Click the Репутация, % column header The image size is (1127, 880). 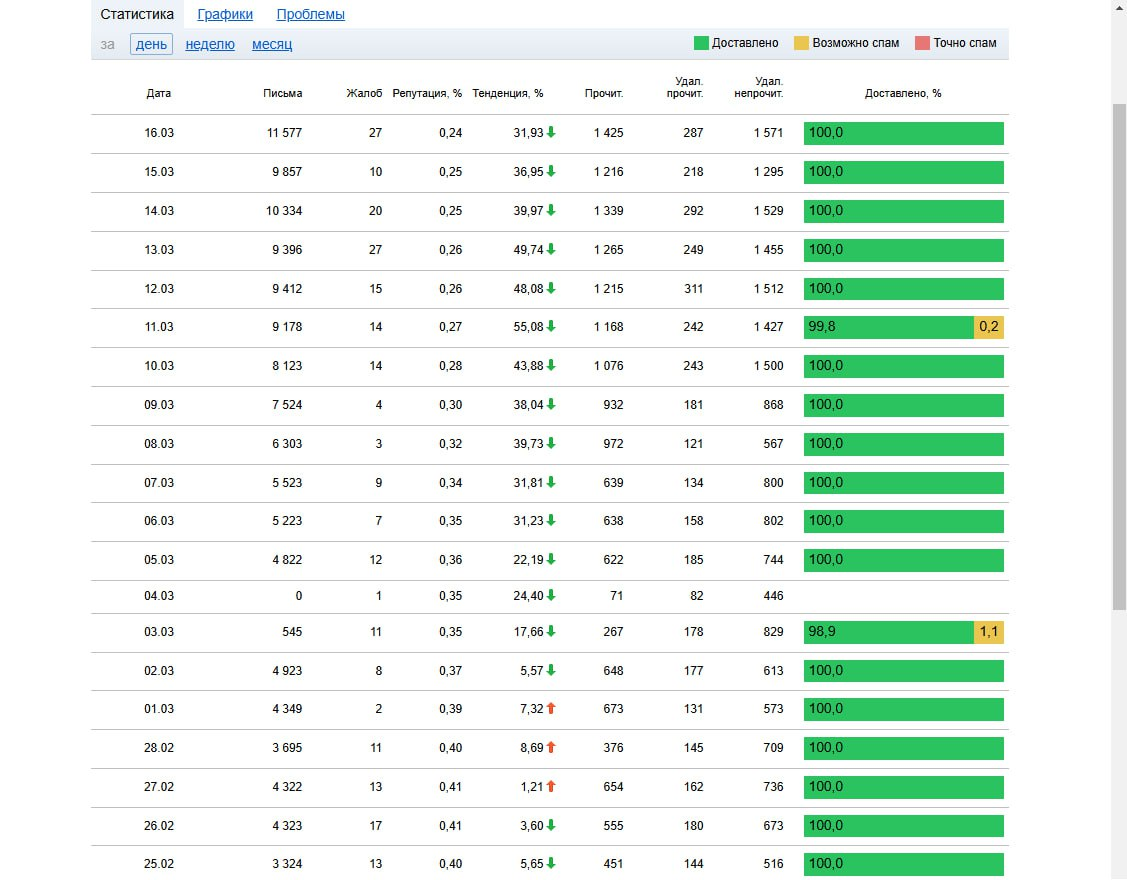coord(427,93)
